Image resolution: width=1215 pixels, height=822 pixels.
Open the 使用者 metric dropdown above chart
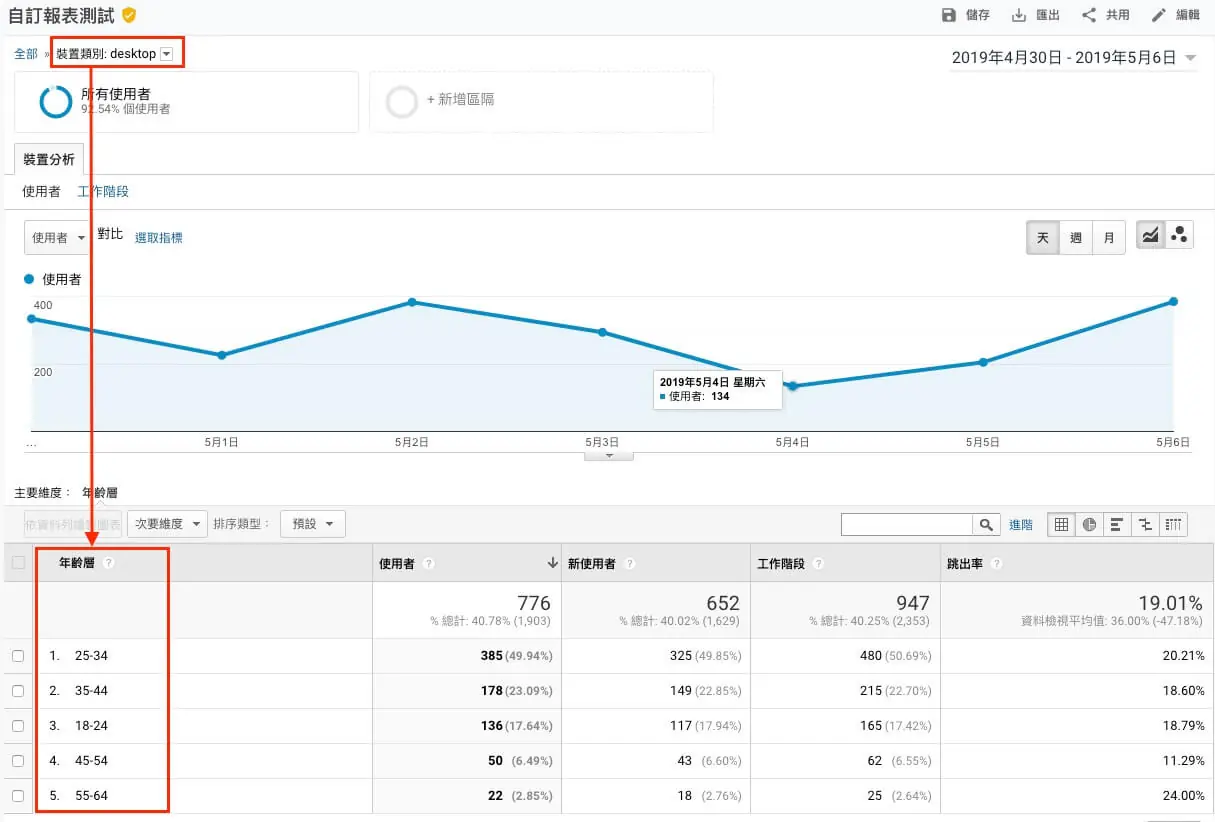(x=58, y=237)
